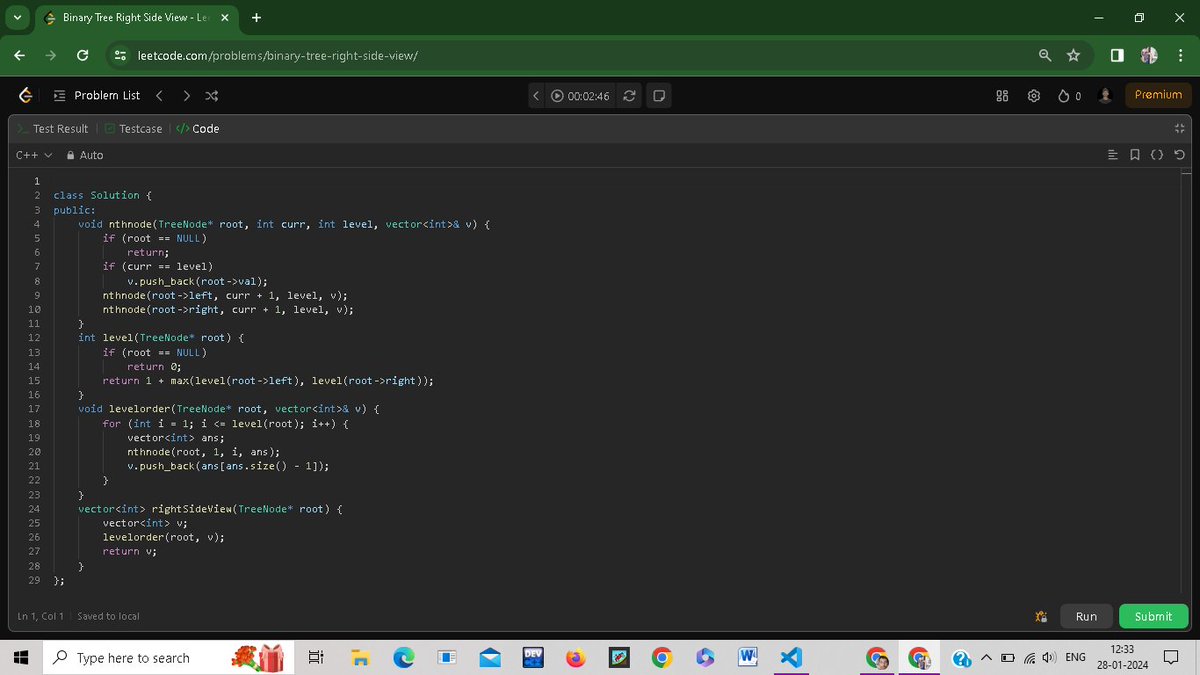Click the Premium button
Viewport: 1200px width, 675px height.
(1158, 95)
